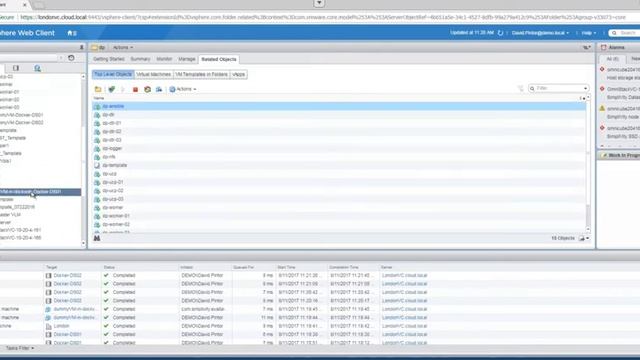The width and height of the screenshot is (640, 360).
Task: Close the browser tab
Action: click(24, 5)
